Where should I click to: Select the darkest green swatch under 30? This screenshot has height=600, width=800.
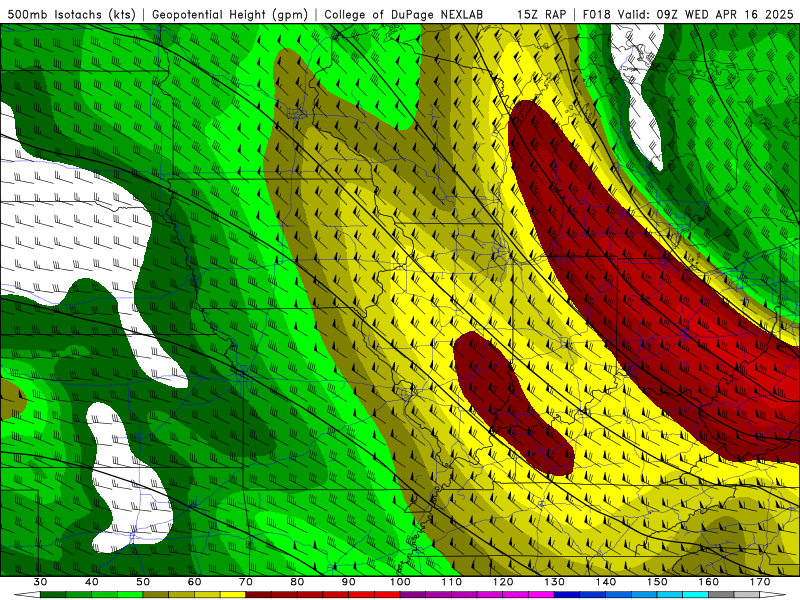point(53,595)
